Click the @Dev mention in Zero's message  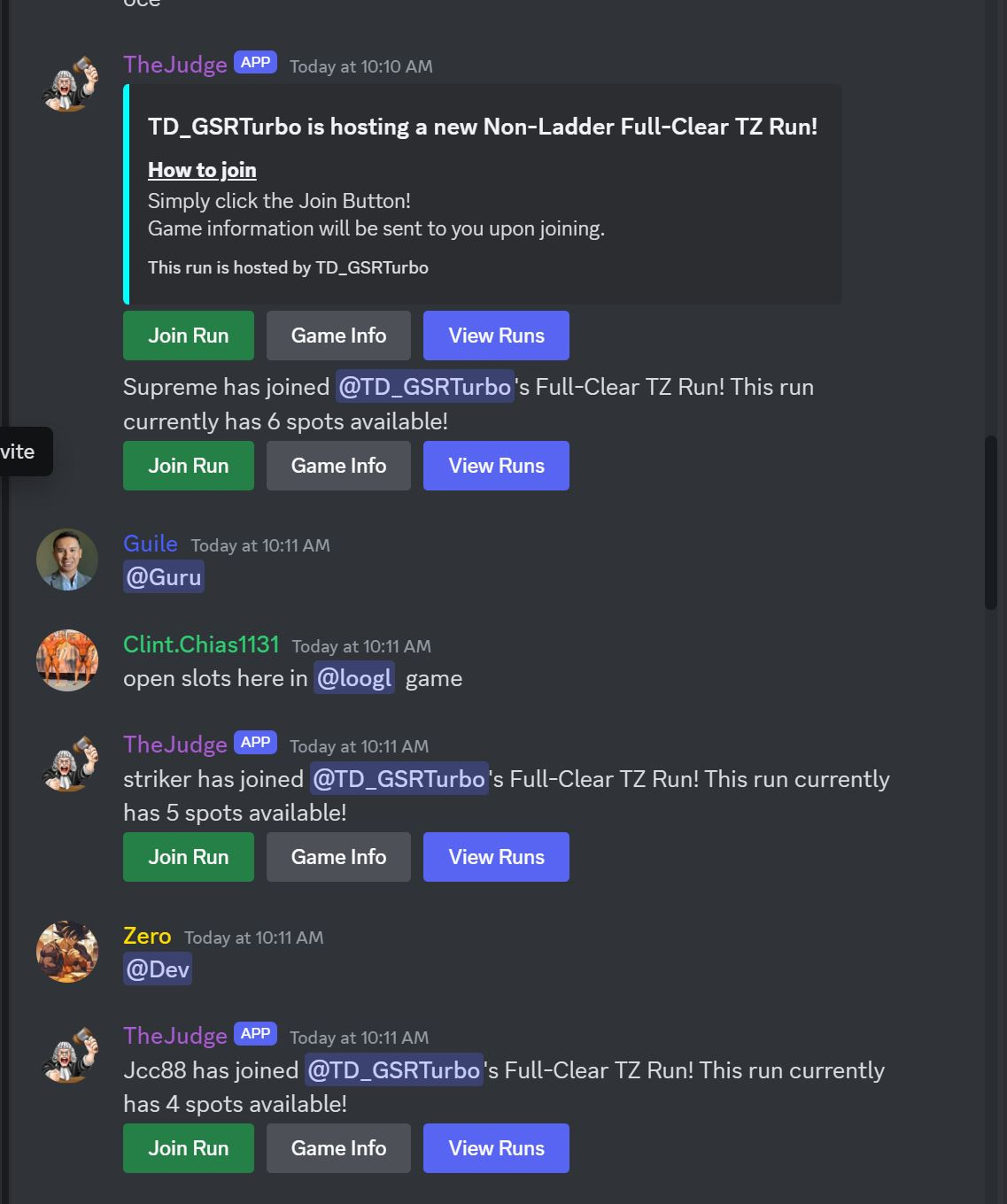pyautogui.click(x=158, y=969)
